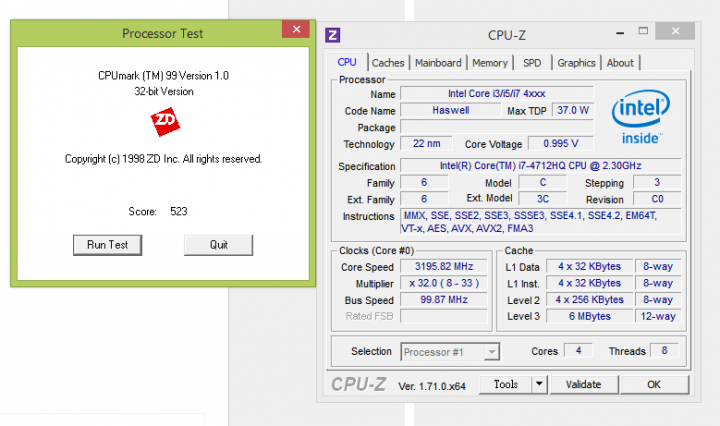This screenshot has width=720, height=426.
Task: Click the L1 Inst. 8-way value
Action: 658,283
